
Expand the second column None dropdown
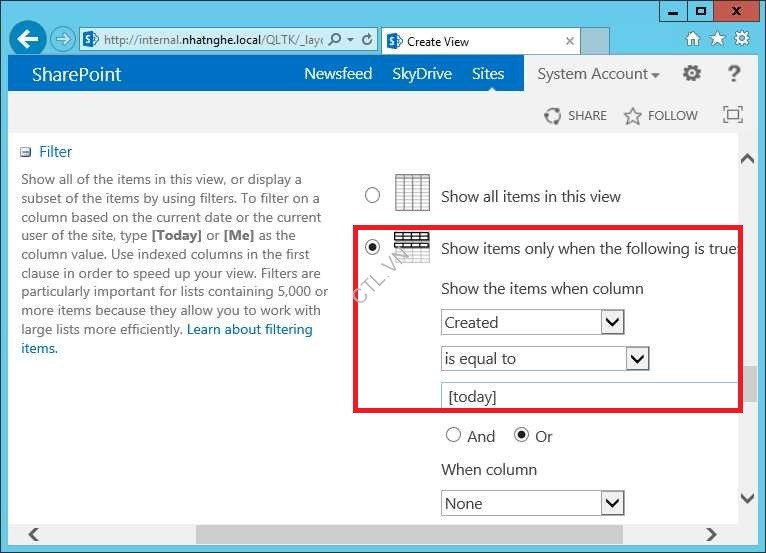click(613, 503)
